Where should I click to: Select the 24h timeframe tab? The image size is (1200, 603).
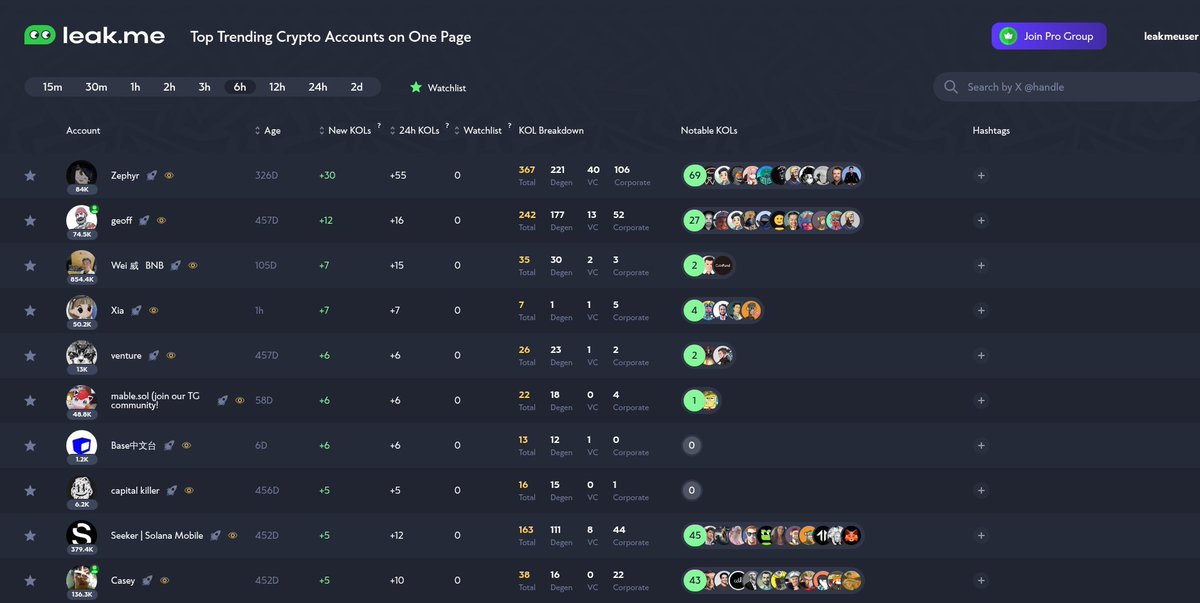[x=317, y=87]
